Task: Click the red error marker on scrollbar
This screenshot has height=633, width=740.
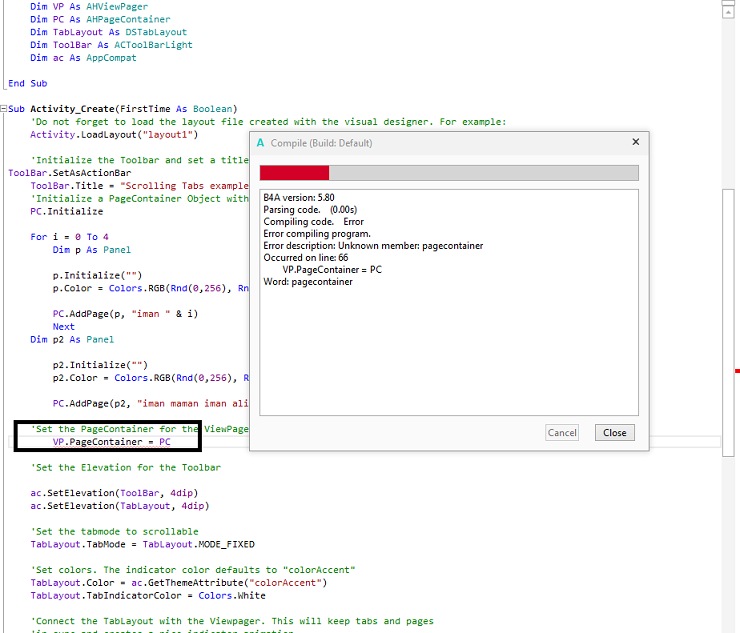Action: pyautogui.click(x=736, y=371)
